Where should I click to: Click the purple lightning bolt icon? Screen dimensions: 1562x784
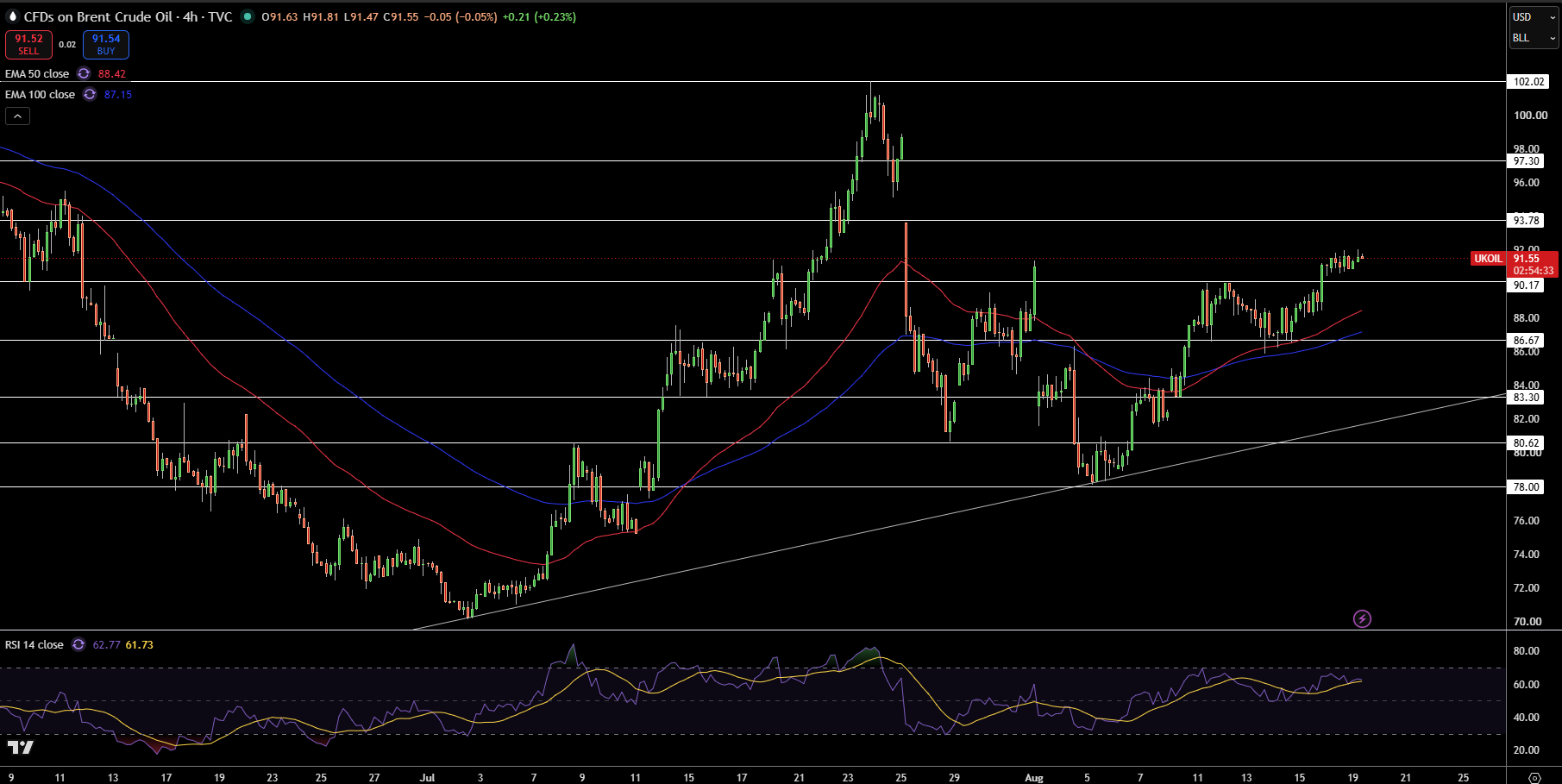(x=1362, y=618)
